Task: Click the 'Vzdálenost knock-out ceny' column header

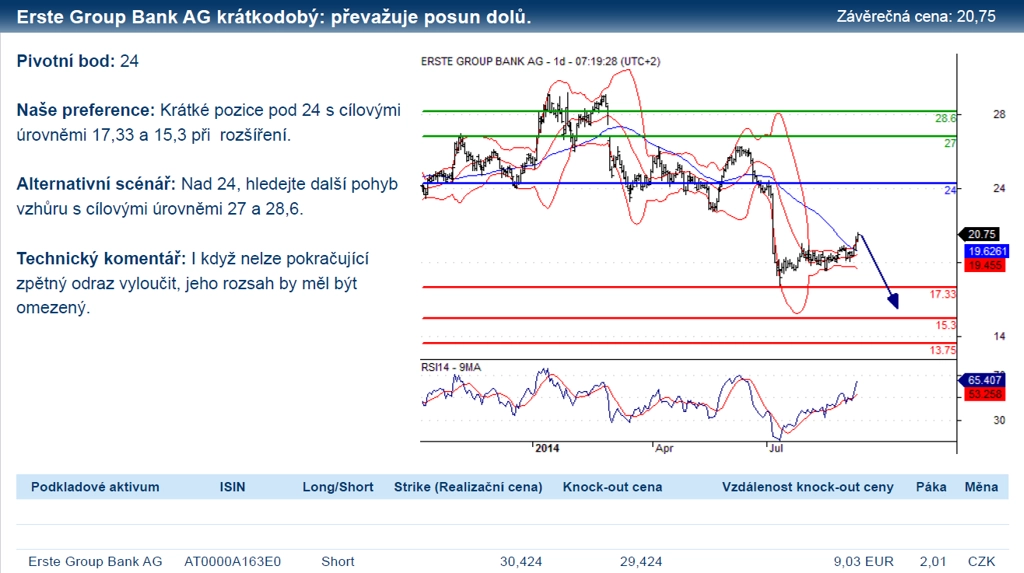Action: click(808, 487)
